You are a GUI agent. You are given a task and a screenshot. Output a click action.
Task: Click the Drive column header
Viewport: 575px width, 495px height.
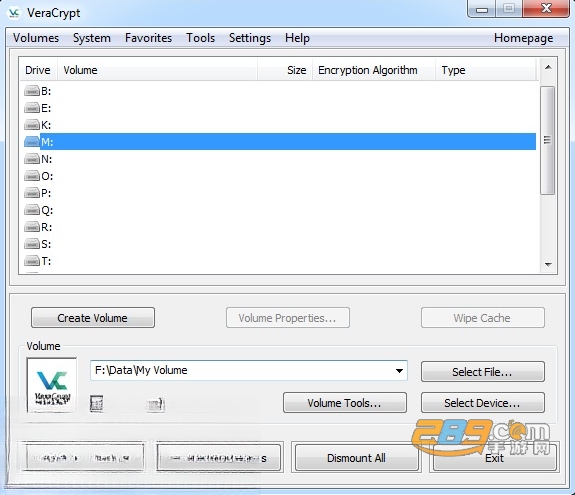tap(38, 70)
